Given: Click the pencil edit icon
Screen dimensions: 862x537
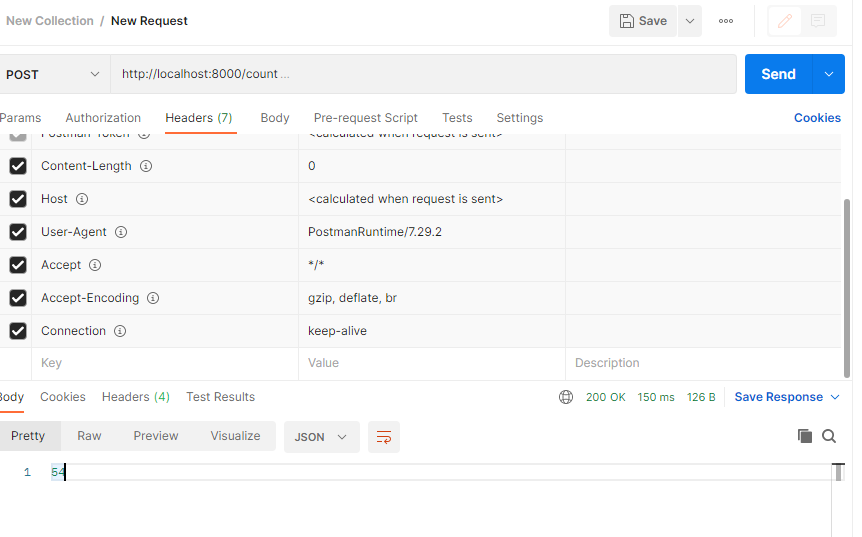Looking at the screenshot, I should pos(784,21).
